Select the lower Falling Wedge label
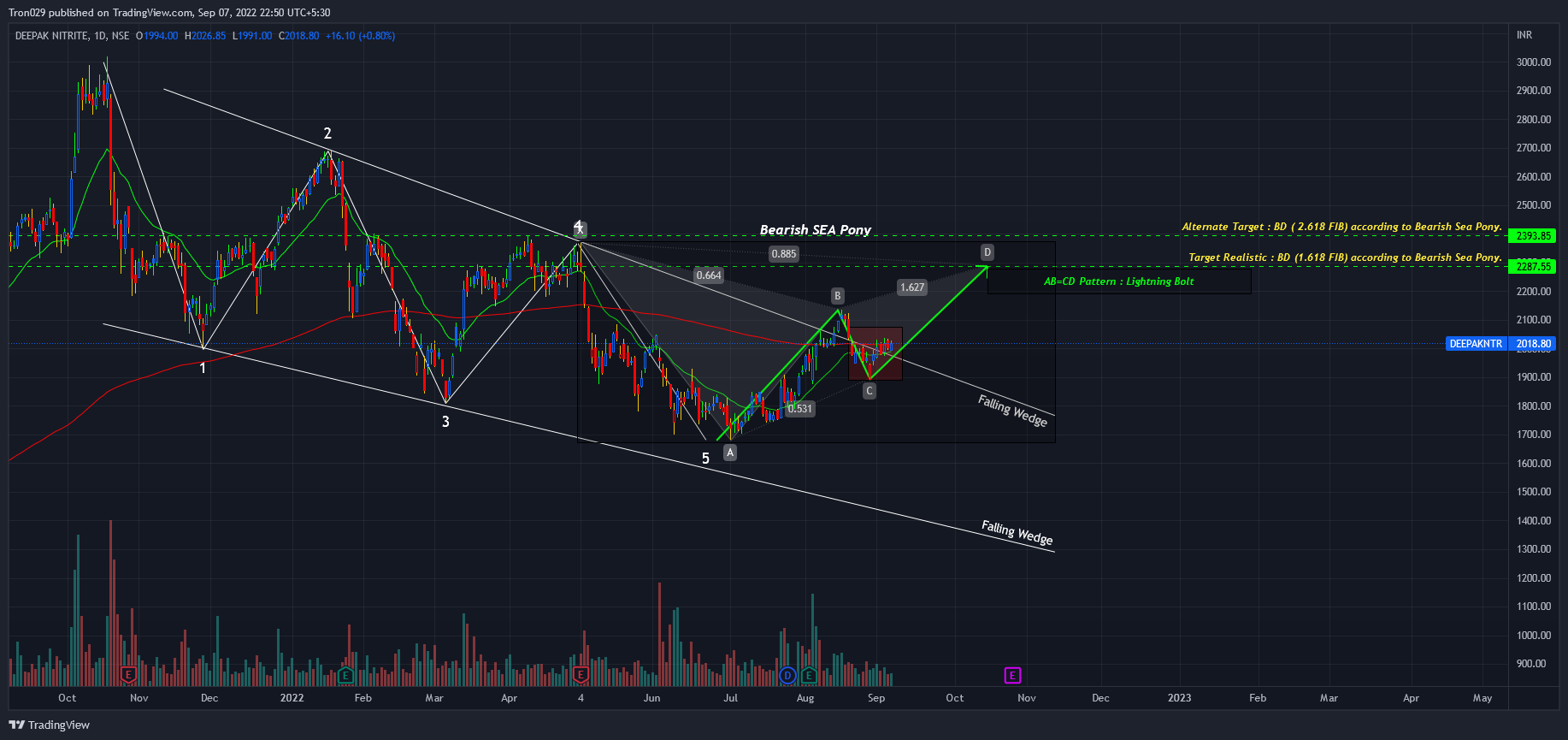1568x740 pixels. [1017, 533]
